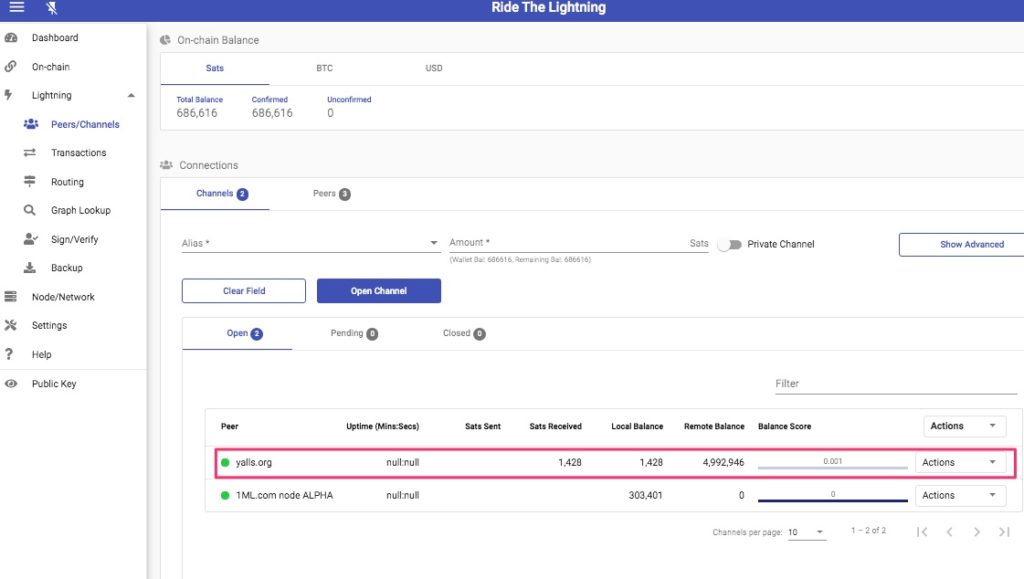Click the Open Channel button
The width and height of the screenshot is (1024, 579).
pyautogui.click(x=379, y=291)
